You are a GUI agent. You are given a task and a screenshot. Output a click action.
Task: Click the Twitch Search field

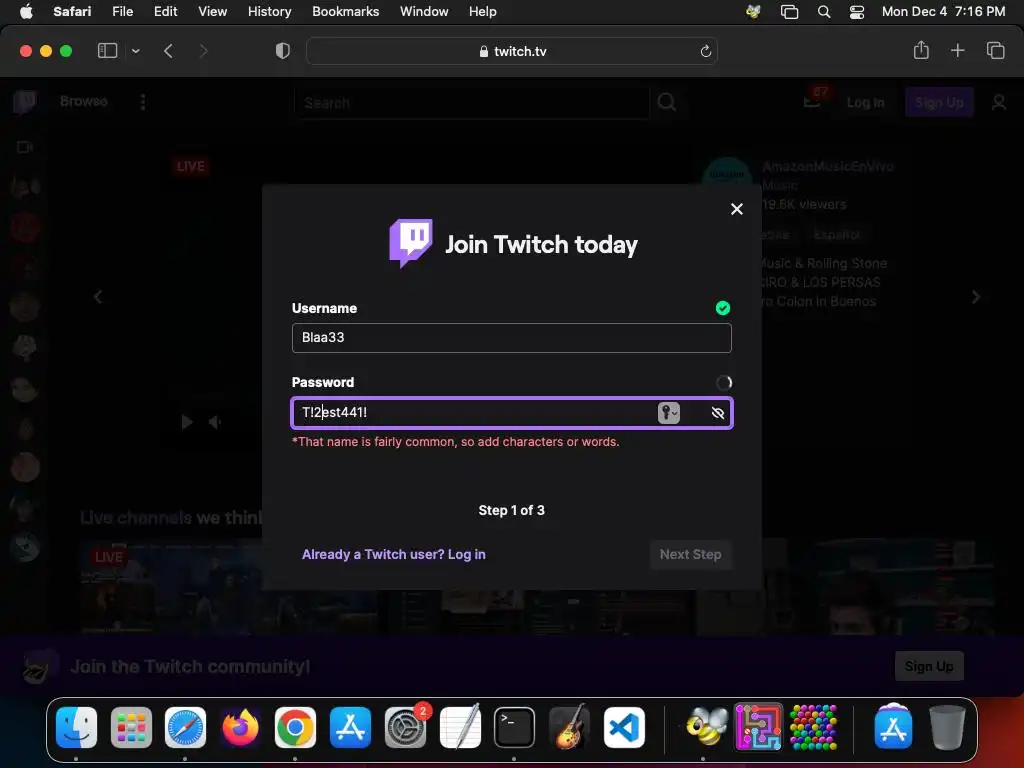tap(472, 103)
